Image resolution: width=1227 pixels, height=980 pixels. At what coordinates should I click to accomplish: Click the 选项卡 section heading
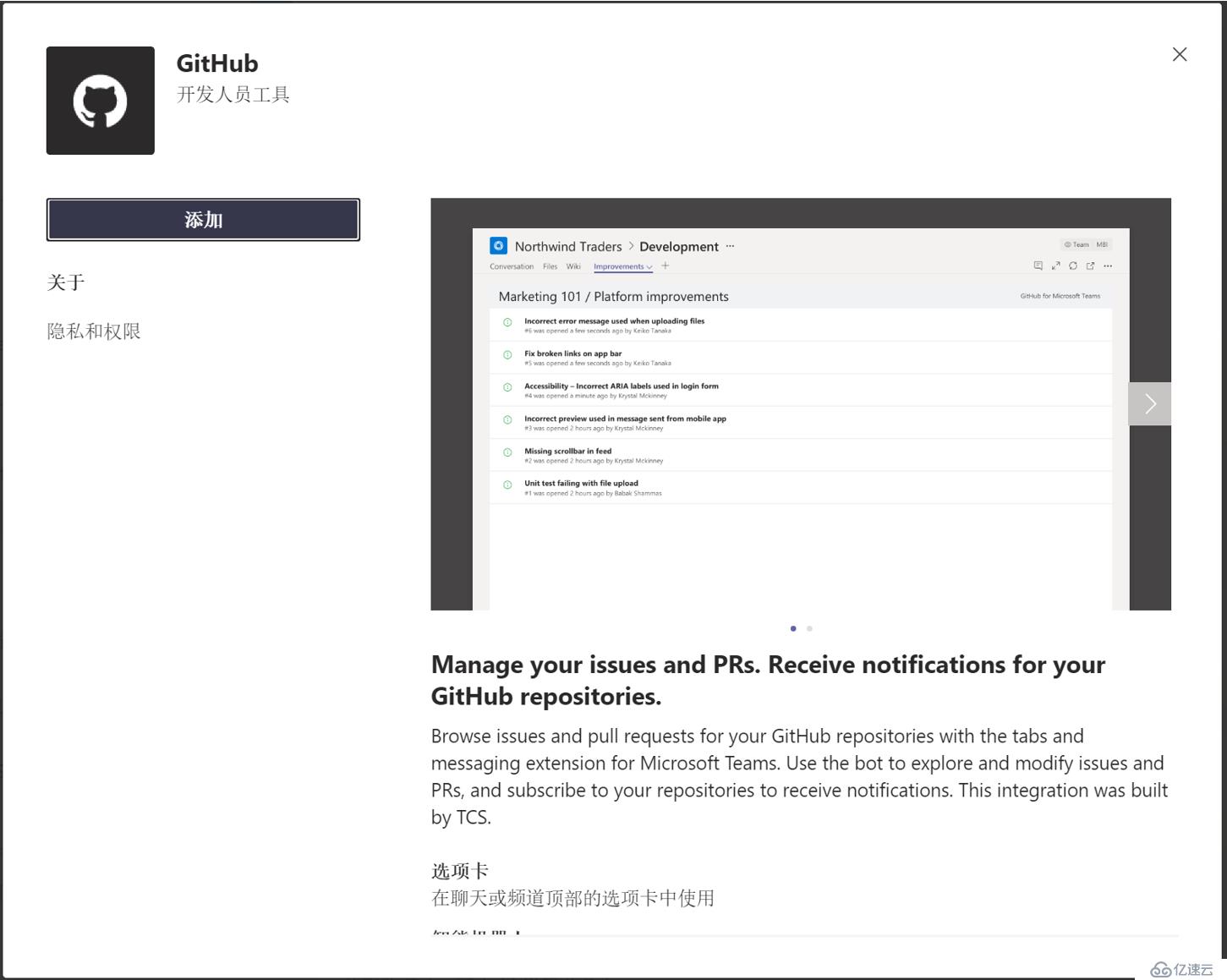tap(460, 871)
